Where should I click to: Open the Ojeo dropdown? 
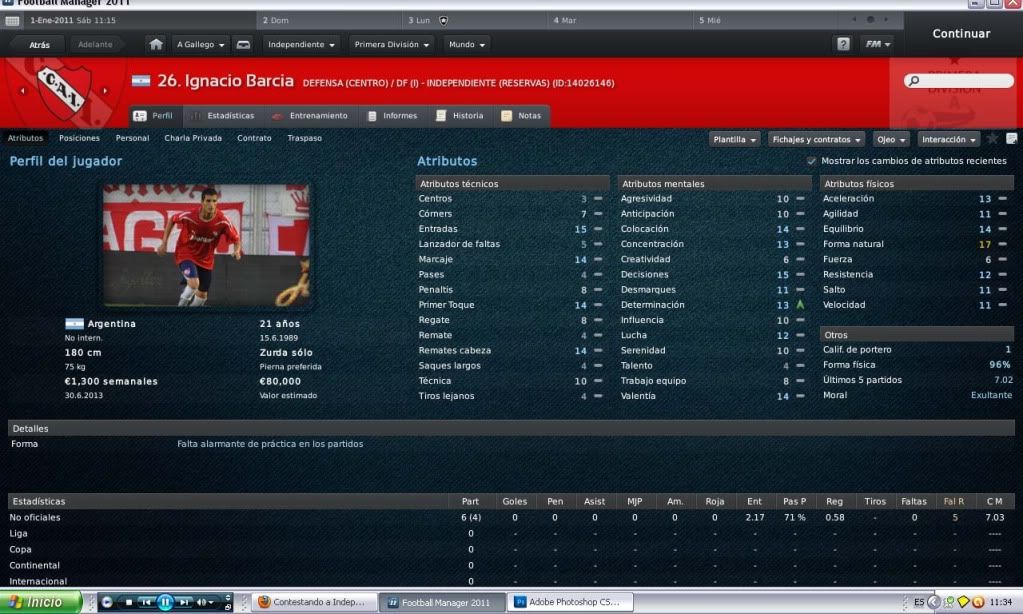click(891, 139)
